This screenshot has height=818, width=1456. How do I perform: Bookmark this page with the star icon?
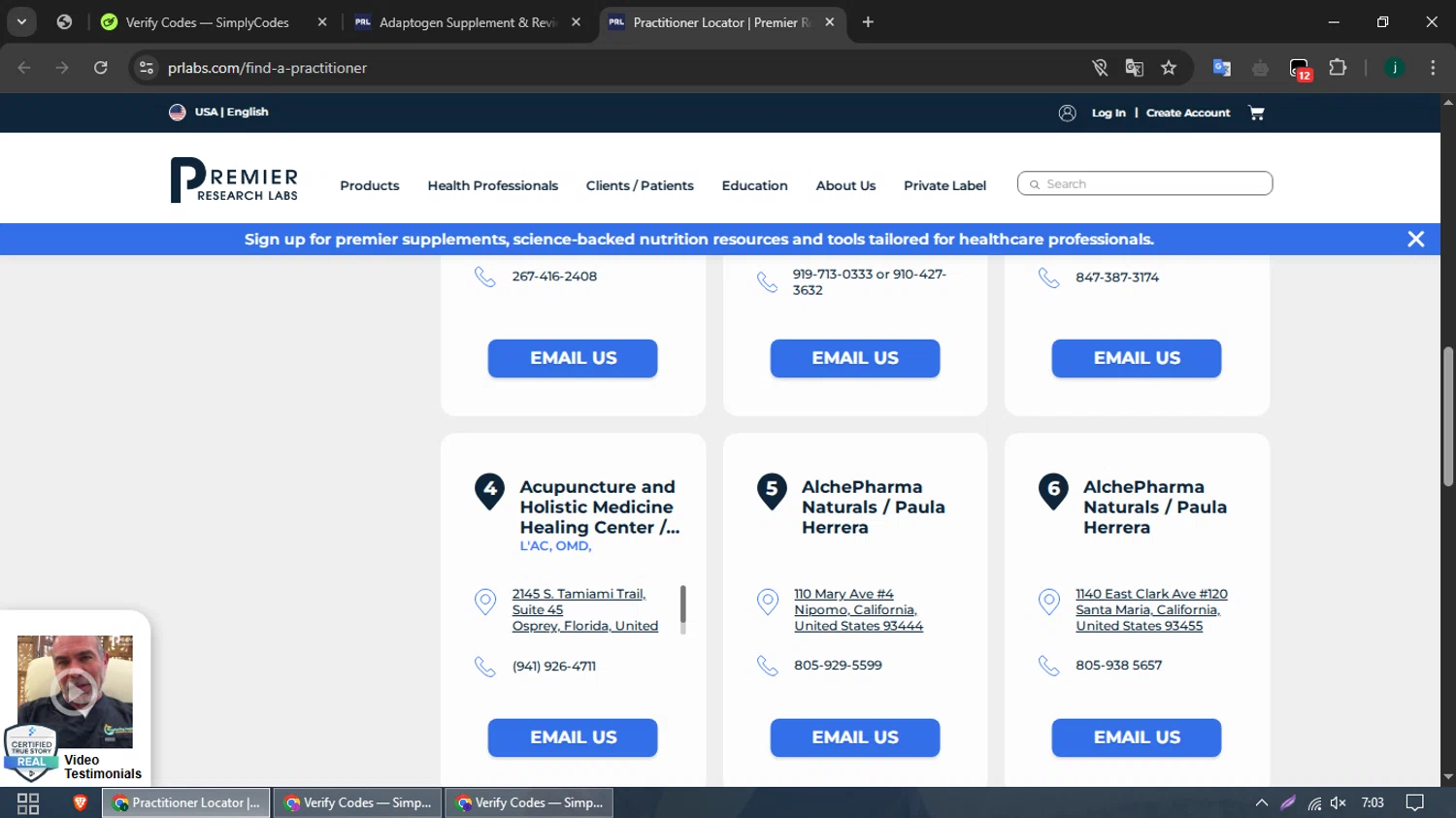click(1169, 68)
